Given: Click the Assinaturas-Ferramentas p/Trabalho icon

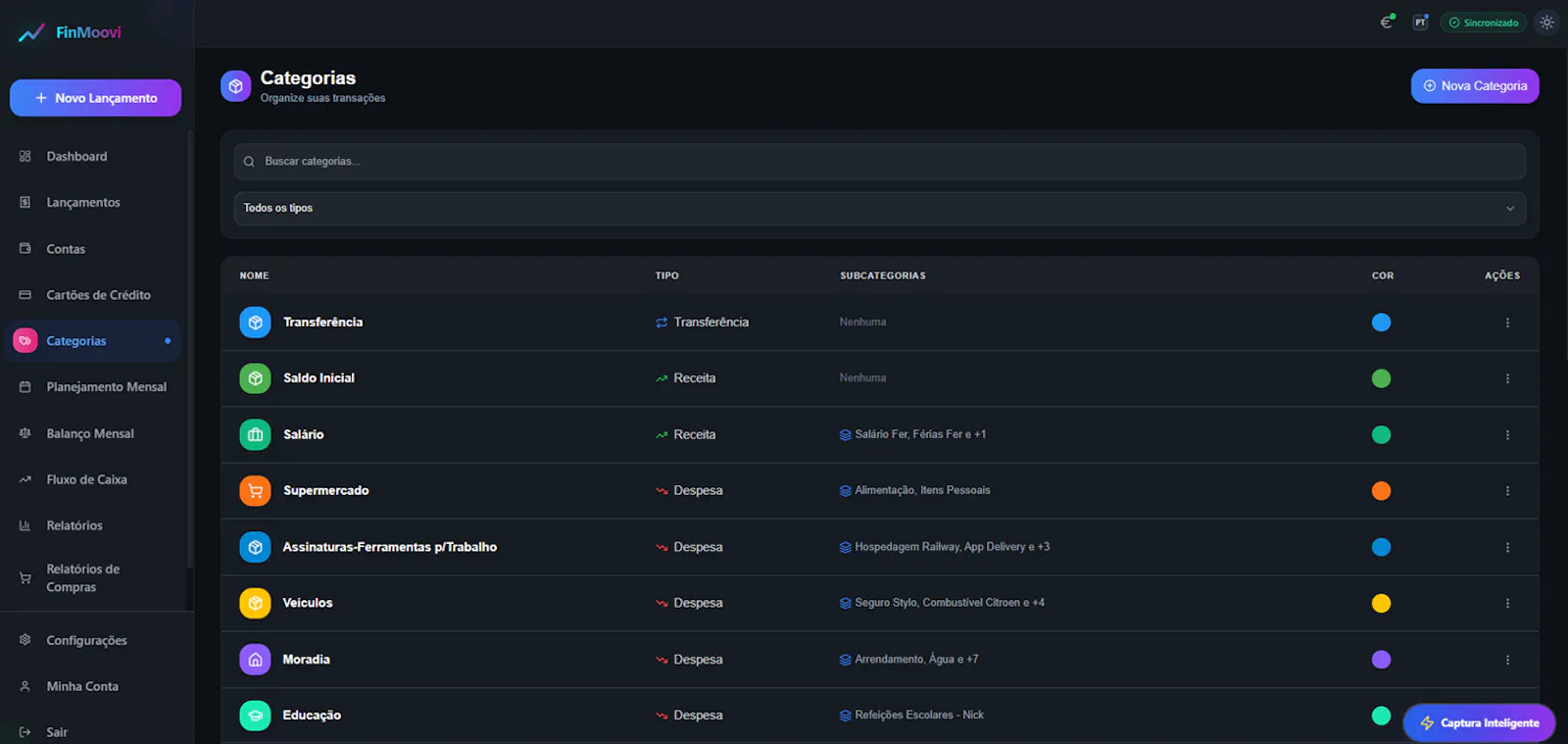Looking at the screenshot, I should point(256,547).
